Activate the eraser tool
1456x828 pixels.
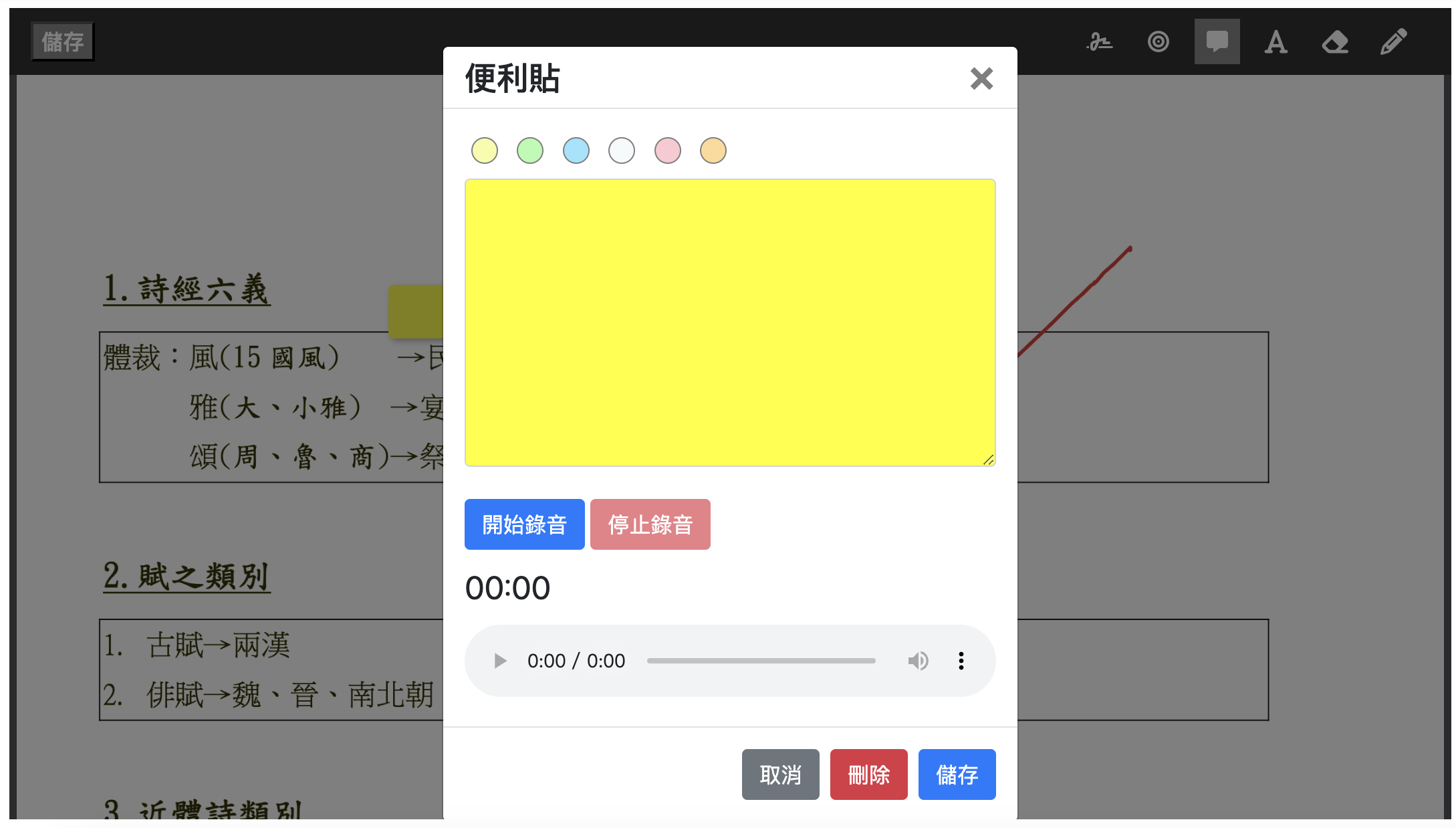(x=1334, y=42)
